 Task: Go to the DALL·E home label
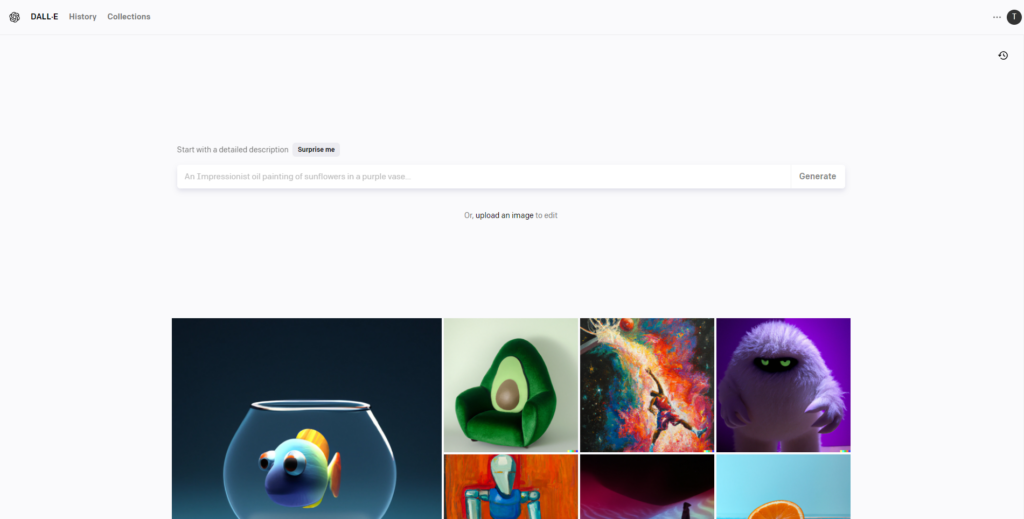click(44, 17)
